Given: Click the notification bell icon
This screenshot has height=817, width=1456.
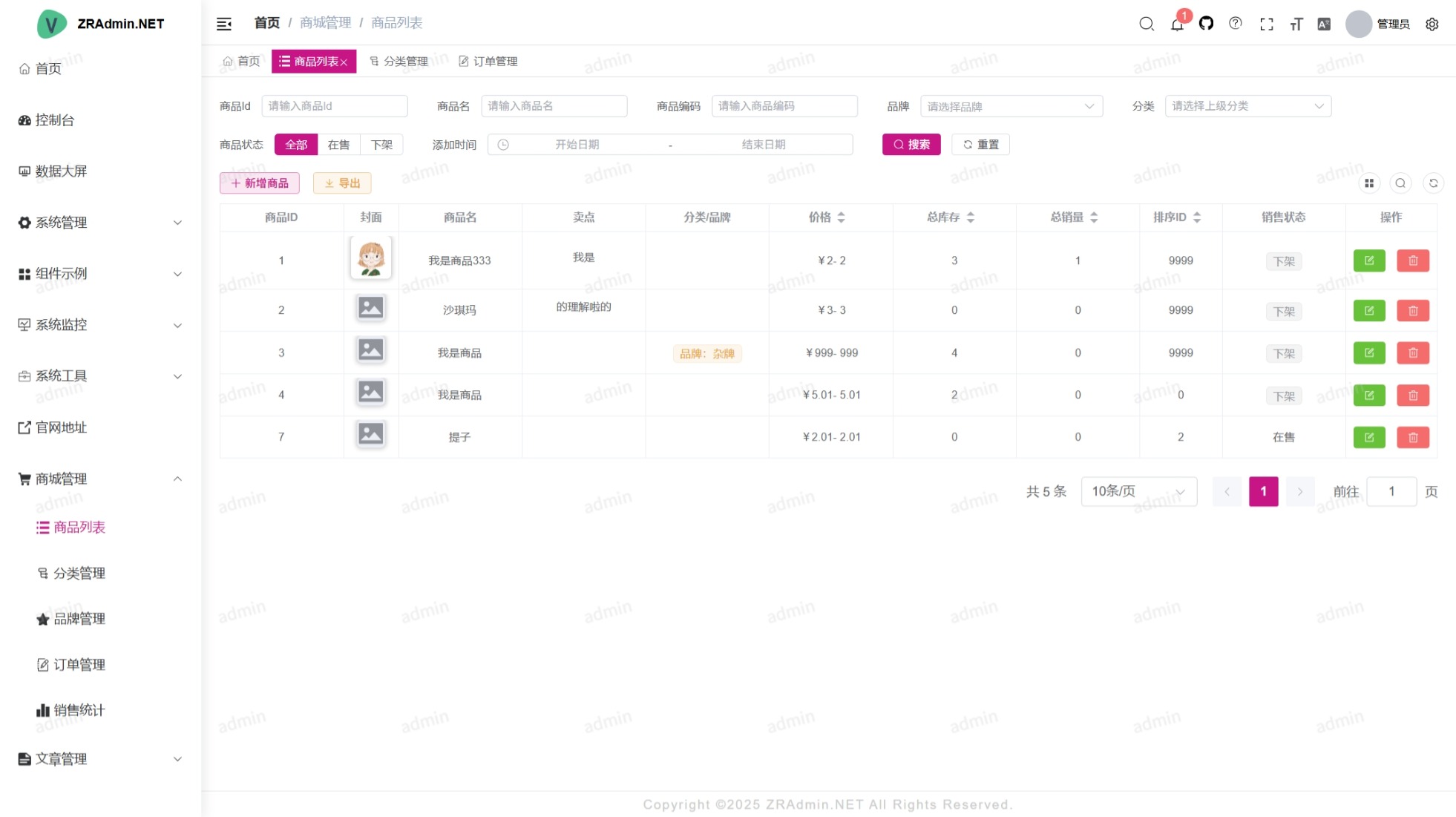Looking at the screenshot, I should (1177, 24).
